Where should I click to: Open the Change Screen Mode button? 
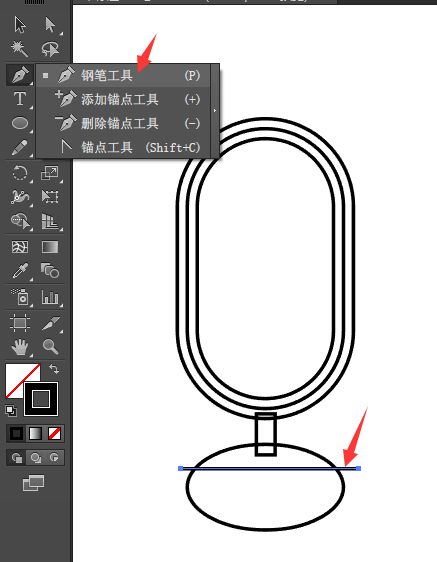[33, 483]
